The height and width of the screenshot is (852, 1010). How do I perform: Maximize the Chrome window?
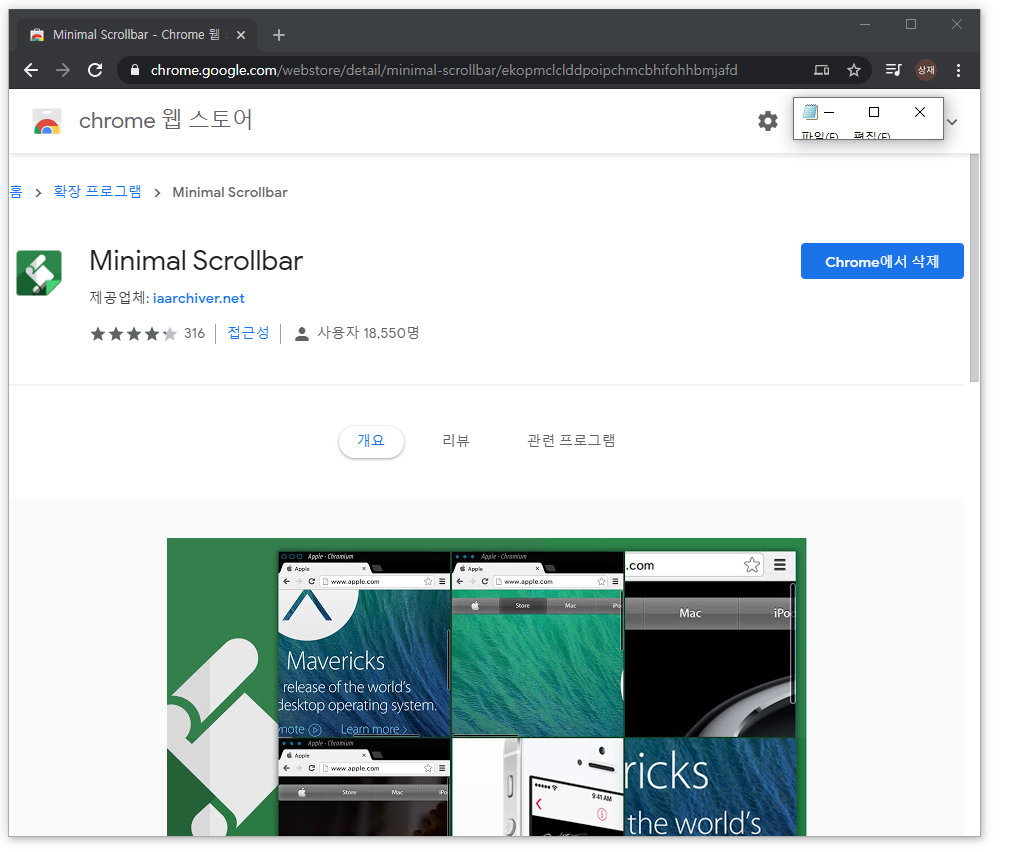pos(911,24)
